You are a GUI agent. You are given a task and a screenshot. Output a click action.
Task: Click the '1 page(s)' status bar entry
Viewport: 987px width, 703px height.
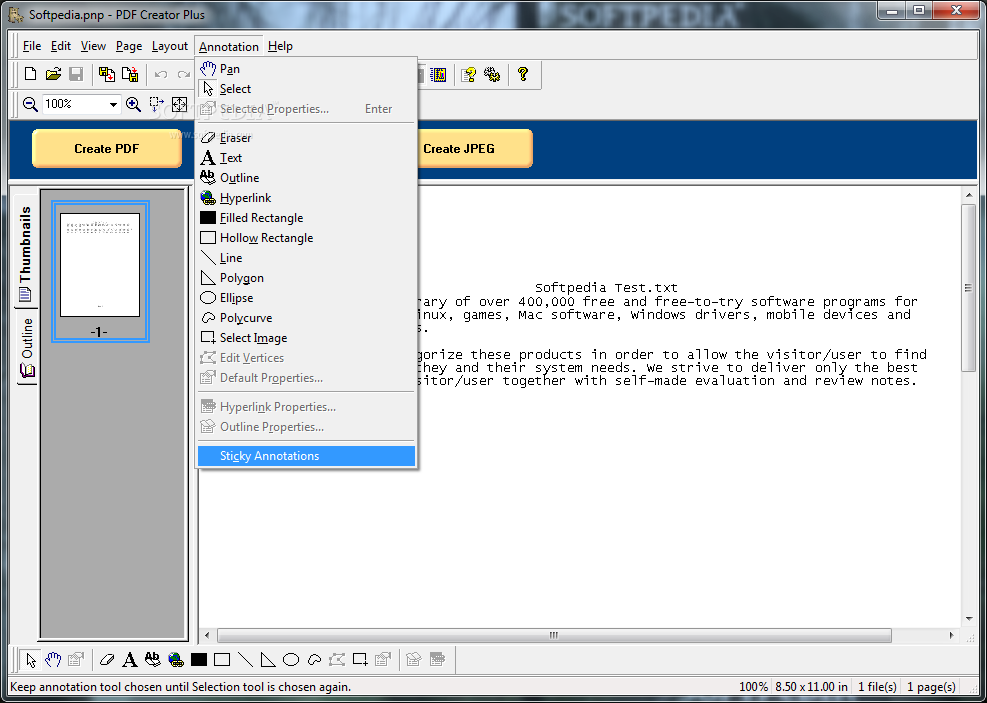[931, 687]
